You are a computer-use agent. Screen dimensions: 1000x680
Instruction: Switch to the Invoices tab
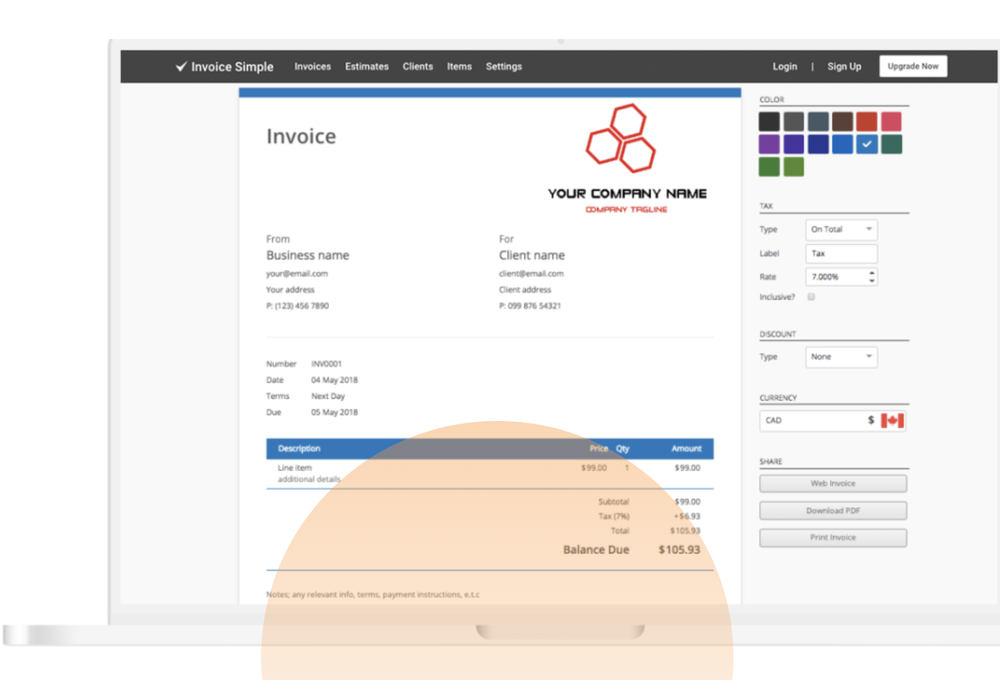click(312, 66)
